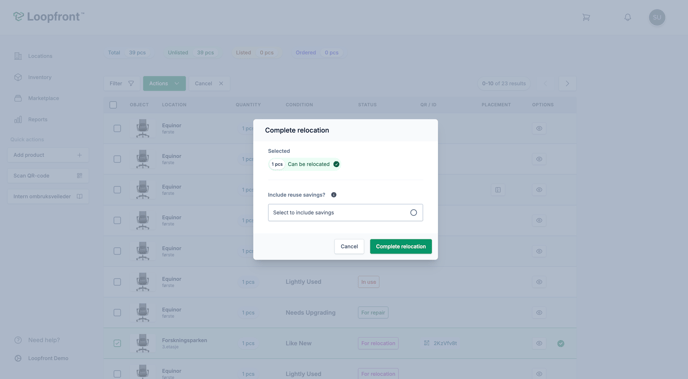Click the Needs Upgrading condition text

click(x=311, y=313)
